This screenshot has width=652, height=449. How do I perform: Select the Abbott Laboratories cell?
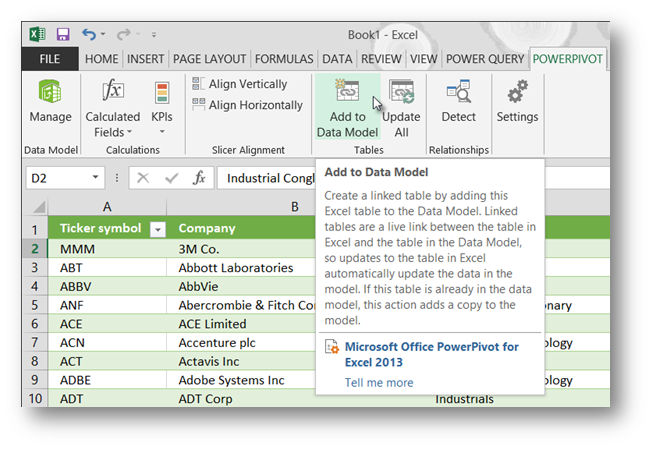pyautogui.click(x=241, y=268)
